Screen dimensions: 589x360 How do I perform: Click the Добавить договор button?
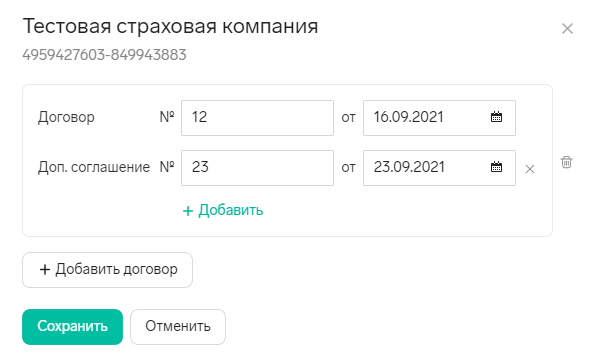107,270
